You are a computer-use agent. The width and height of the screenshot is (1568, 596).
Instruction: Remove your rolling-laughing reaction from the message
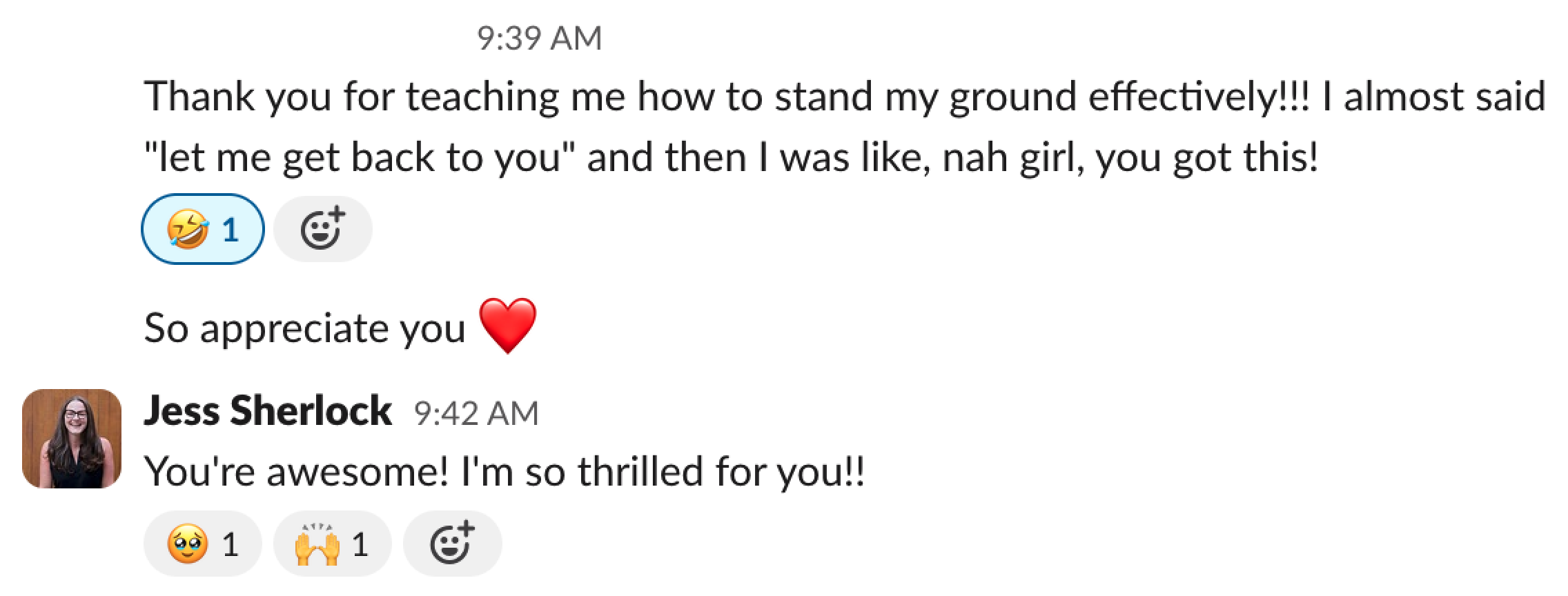point(202,229)
